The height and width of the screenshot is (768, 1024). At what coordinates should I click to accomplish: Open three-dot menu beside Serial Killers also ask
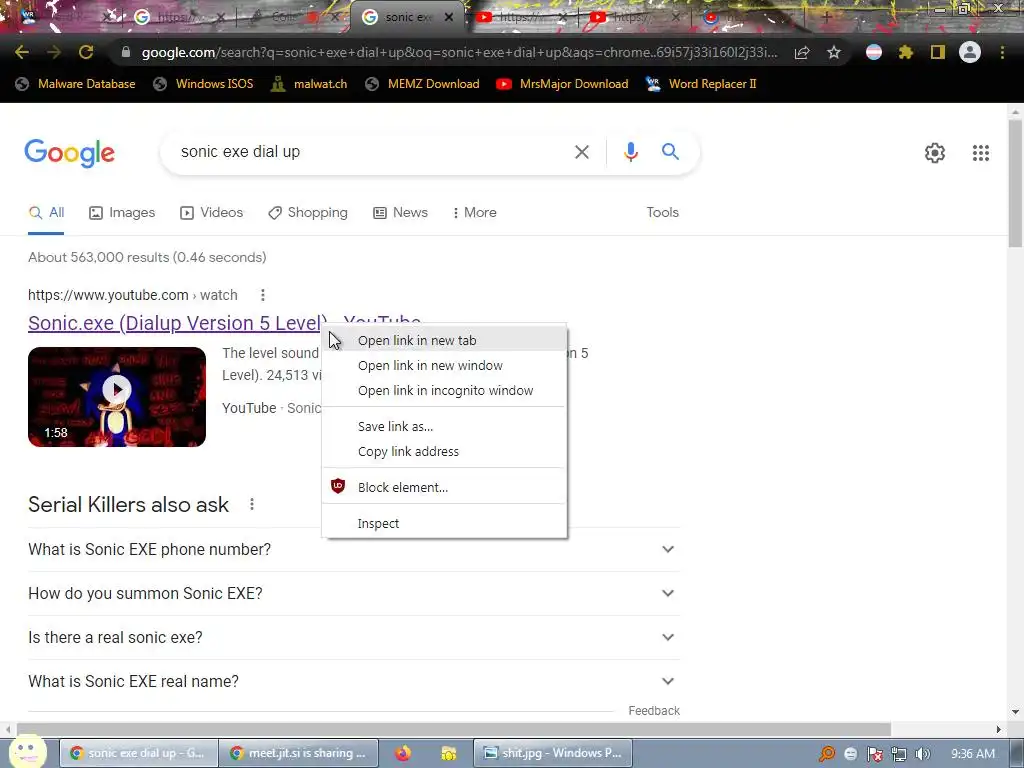coord(251,504)
